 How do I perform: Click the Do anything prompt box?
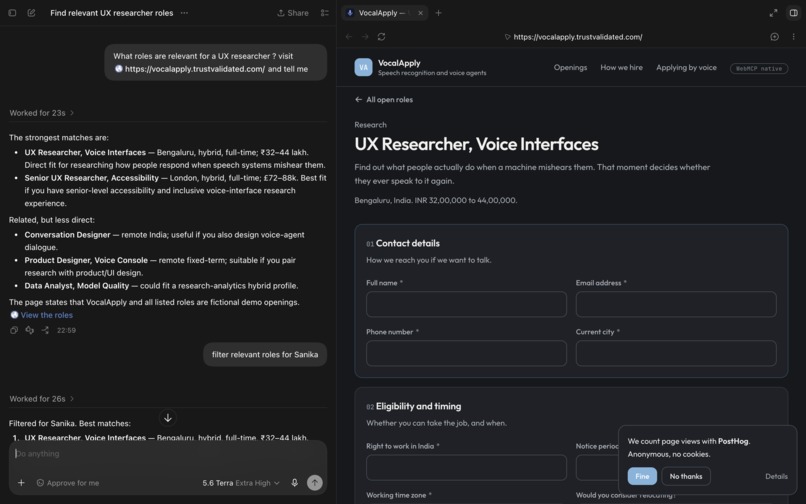pos(168,454)
